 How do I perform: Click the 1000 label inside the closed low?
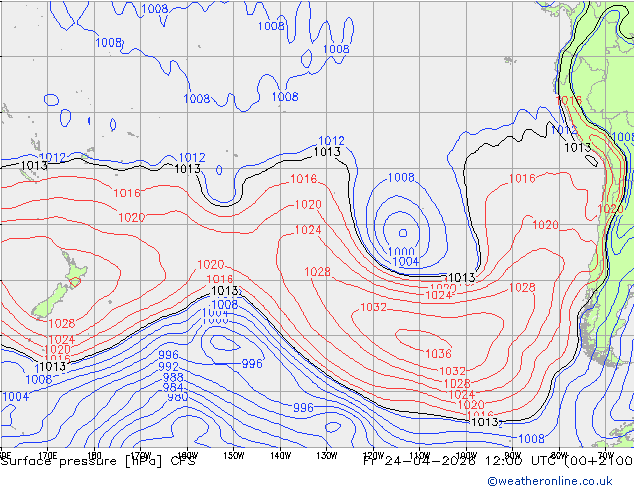(401, 251)
